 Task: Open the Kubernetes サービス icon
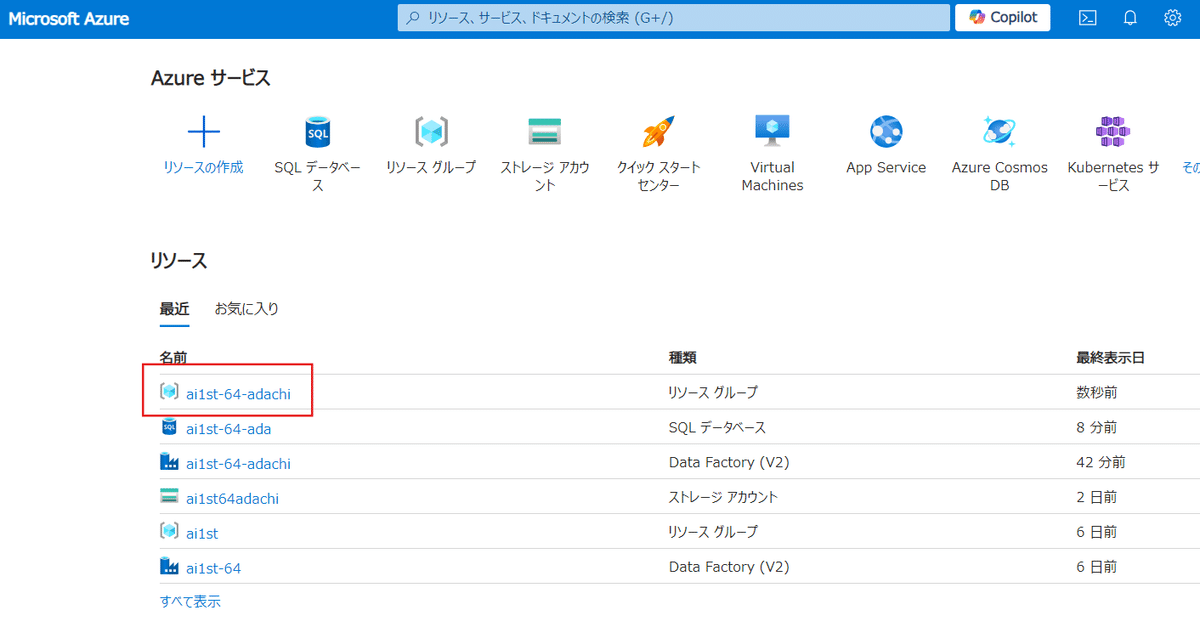1113,131
